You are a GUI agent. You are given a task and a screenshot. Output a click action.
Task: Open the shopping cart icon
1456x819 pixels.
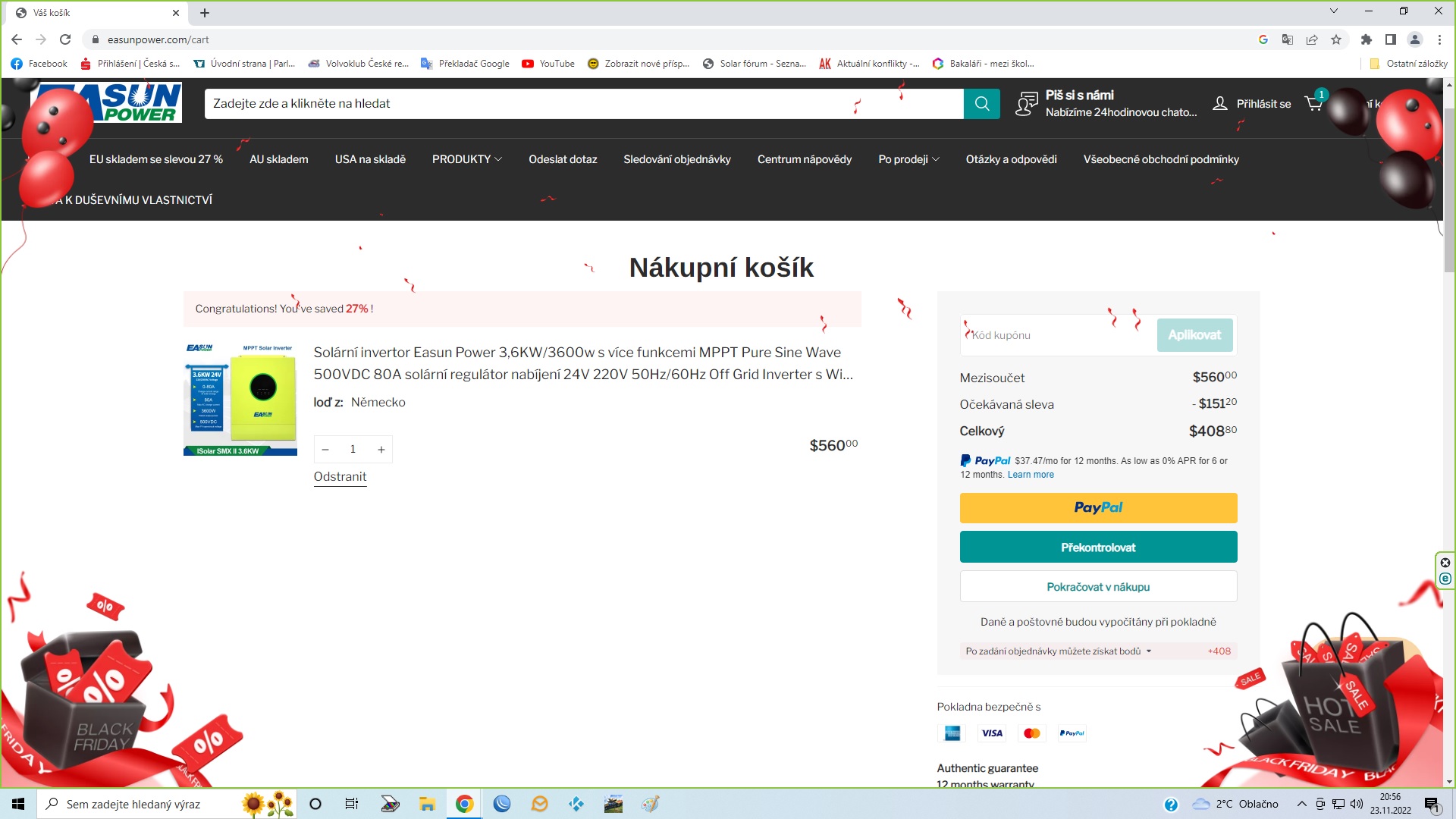point(1313,104)
